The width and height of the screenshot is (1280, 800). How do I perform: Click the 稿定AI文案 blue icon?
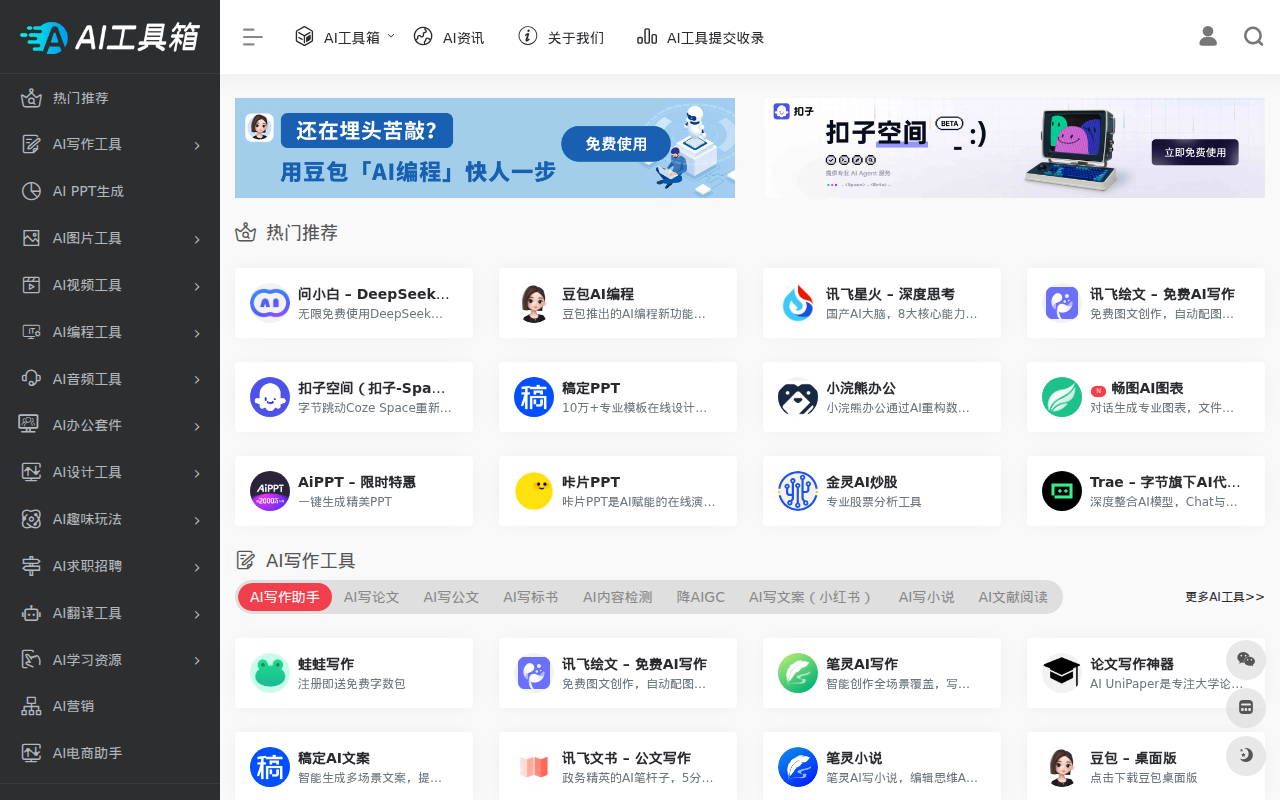click(270, 767)
